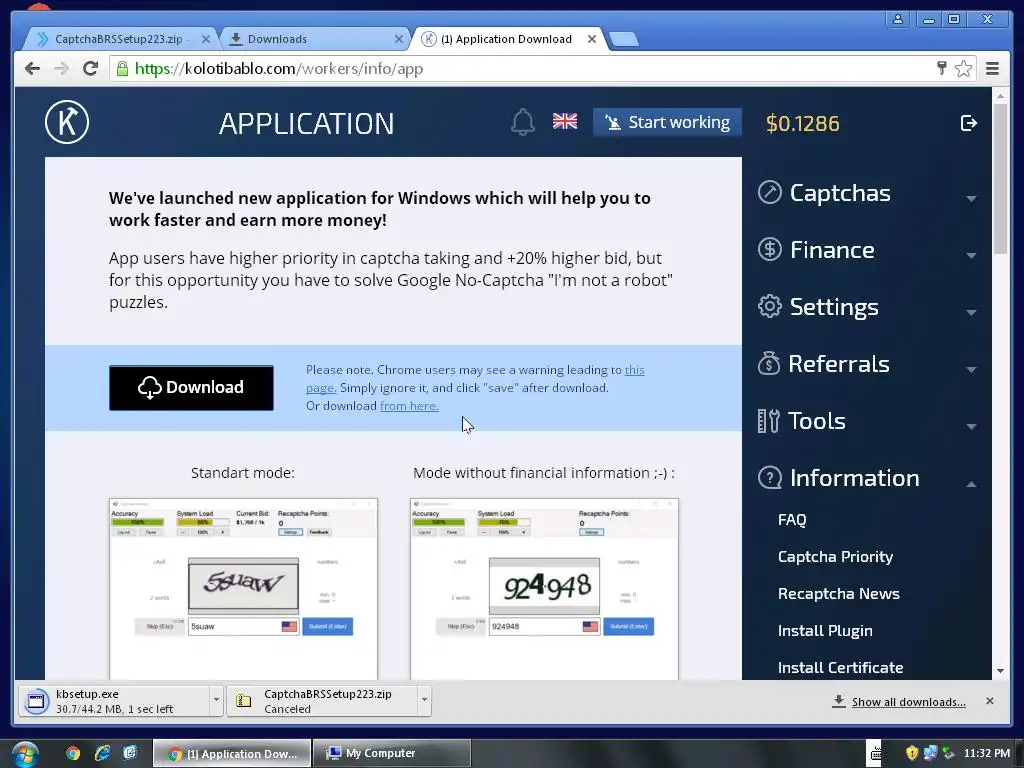Open mode without financial information thumbnail
The width and height of the screenshot is (1024, 768).
click(x=544, y=588)
